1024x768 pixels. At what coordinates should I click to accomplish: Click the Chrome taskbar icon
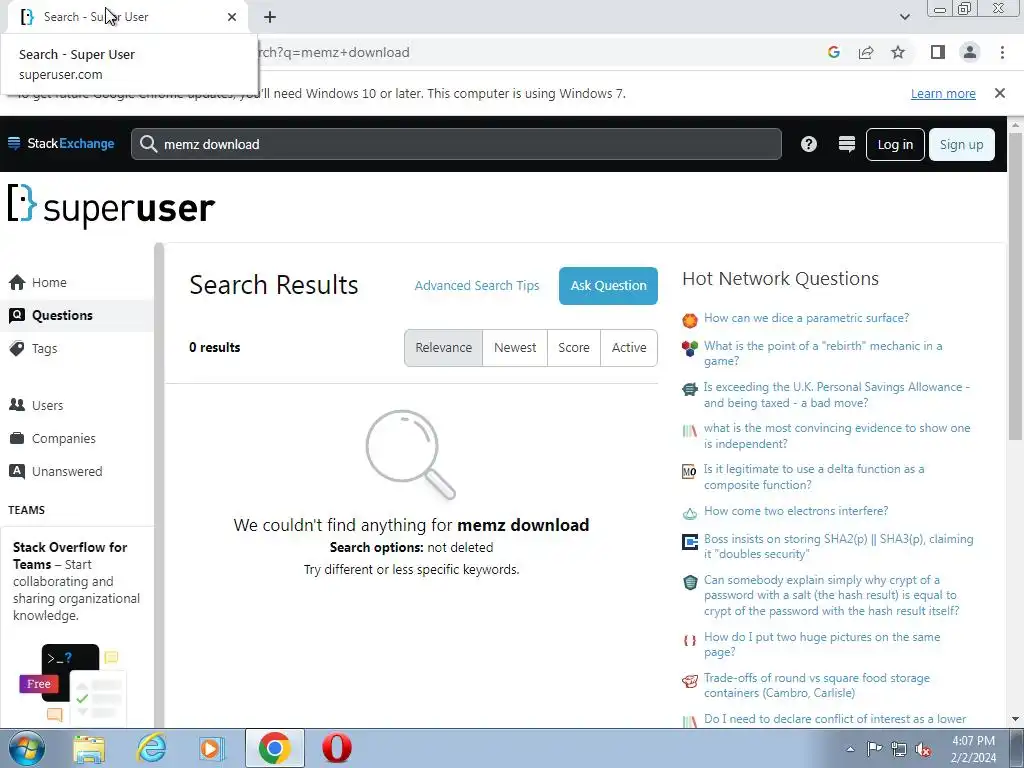pyautogui.click(x=274, y=748)
